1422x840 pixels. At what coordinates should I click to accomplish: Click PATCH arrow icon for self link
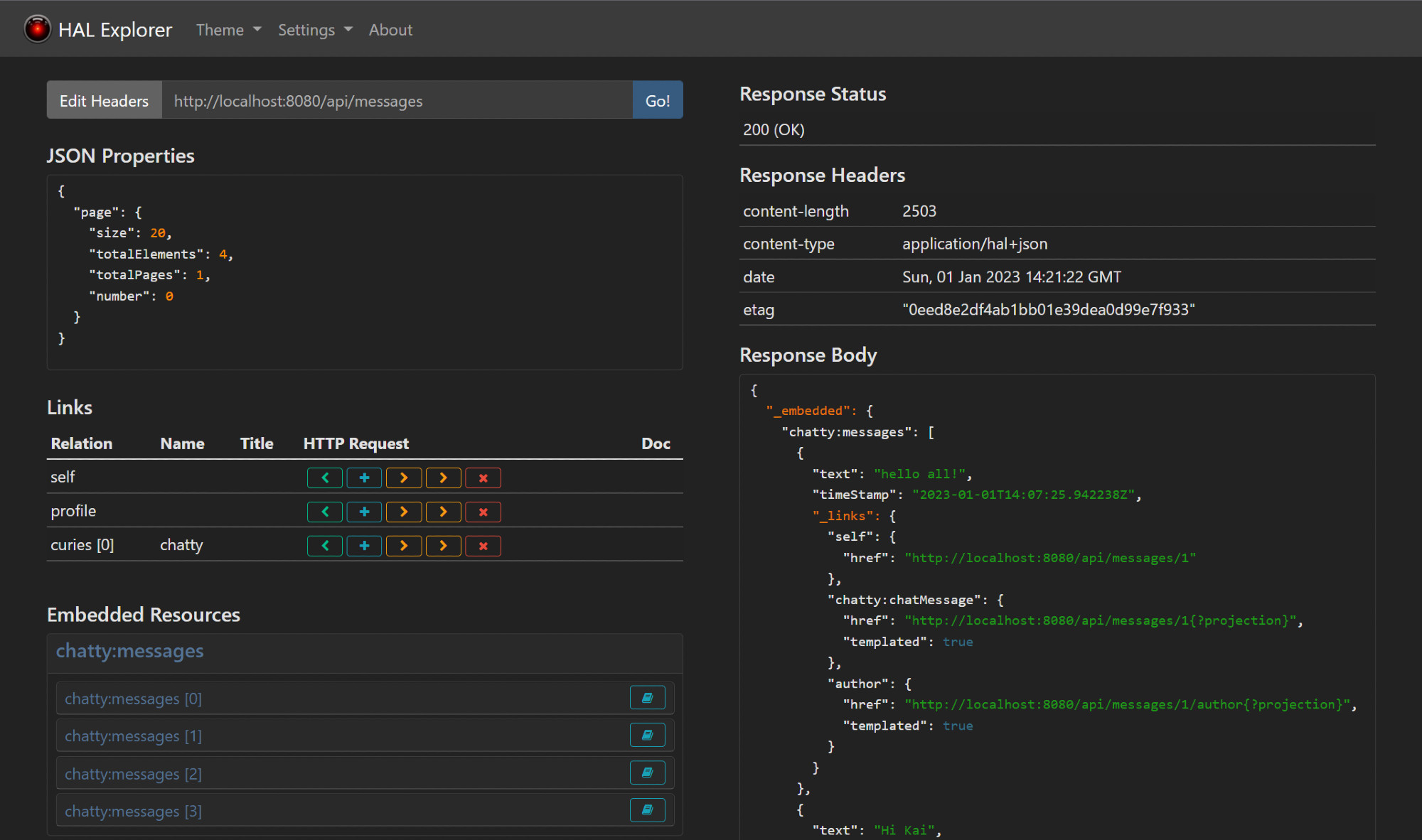pyautogui.click(x=444, y=478)
